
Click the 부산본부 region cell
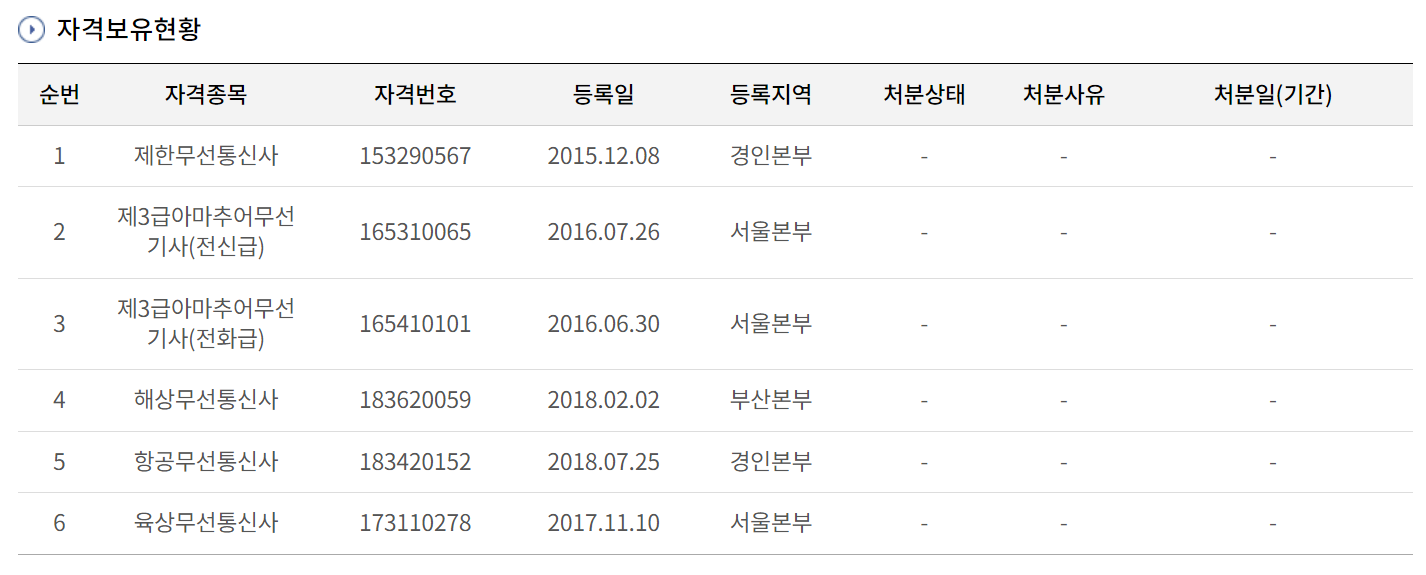[771, 400]
